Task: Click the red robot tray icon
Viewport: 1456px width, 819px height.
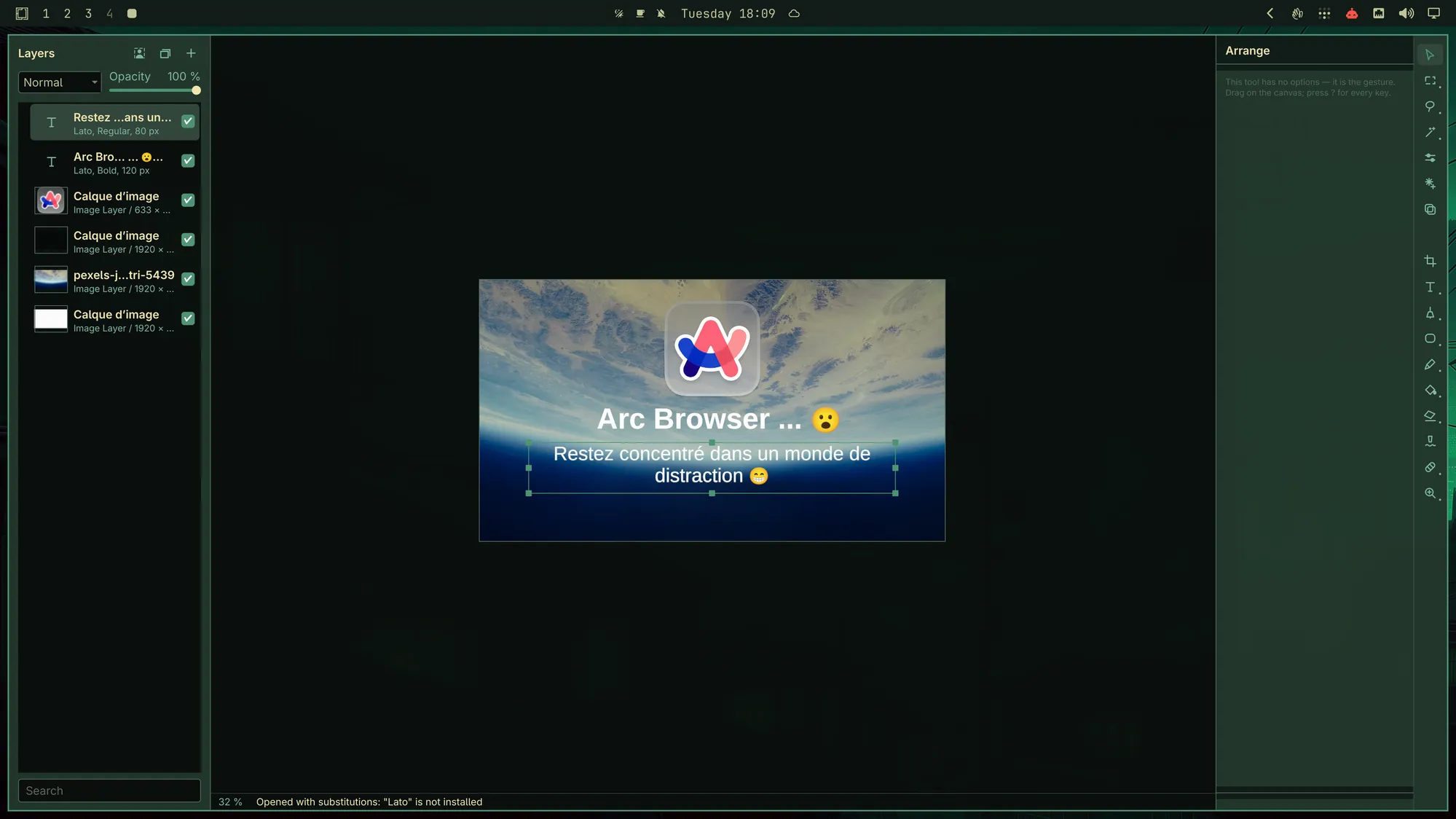Action: (x=1352, y=13)
